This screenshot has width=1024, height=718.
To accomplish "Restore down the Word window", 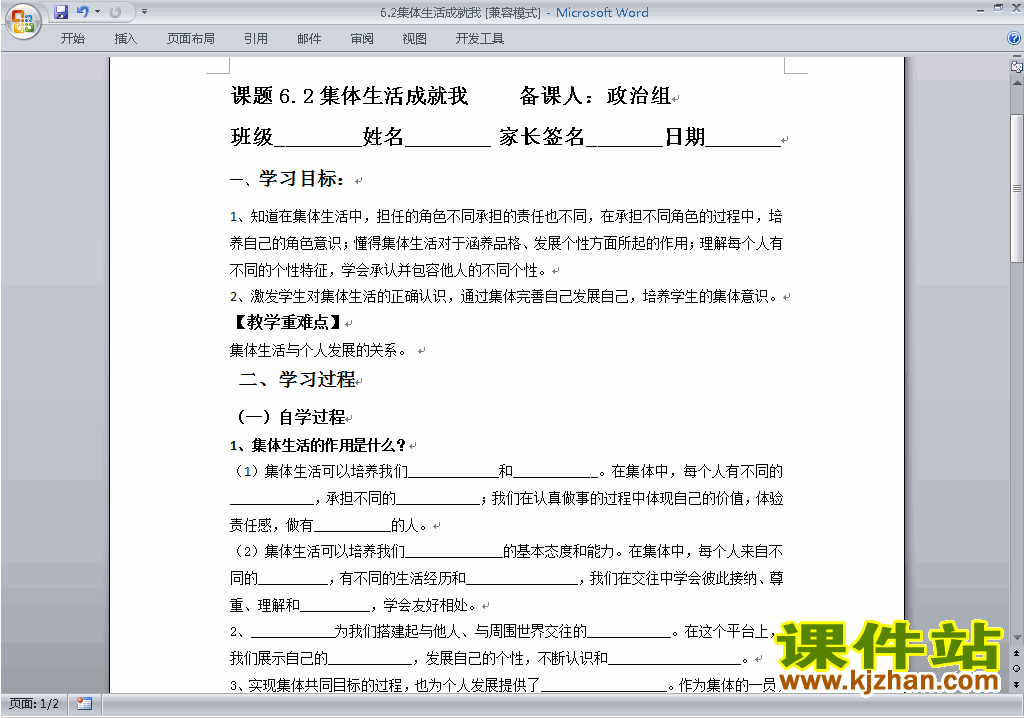I will tap(998, 8).
